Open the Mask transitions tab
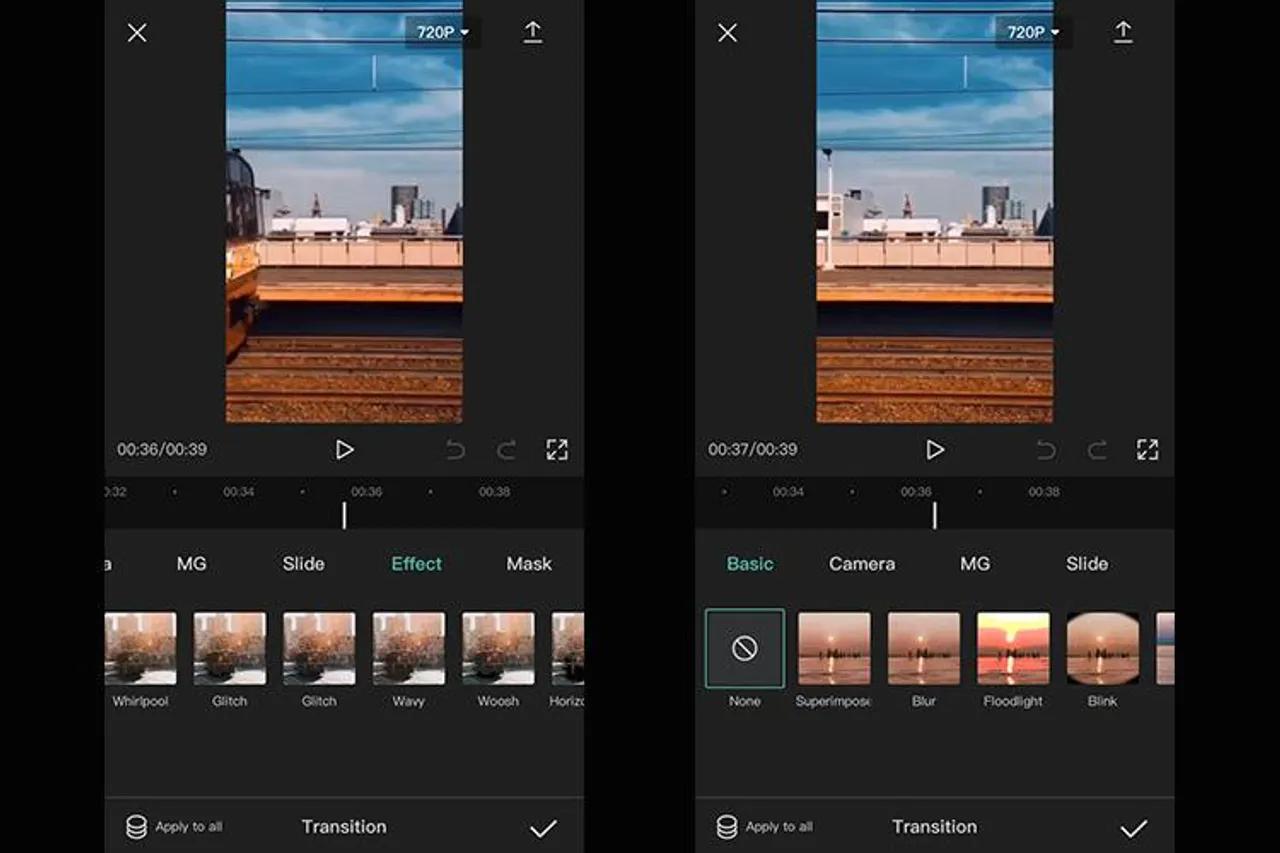 pyautogui.click(x=529, y=564)
